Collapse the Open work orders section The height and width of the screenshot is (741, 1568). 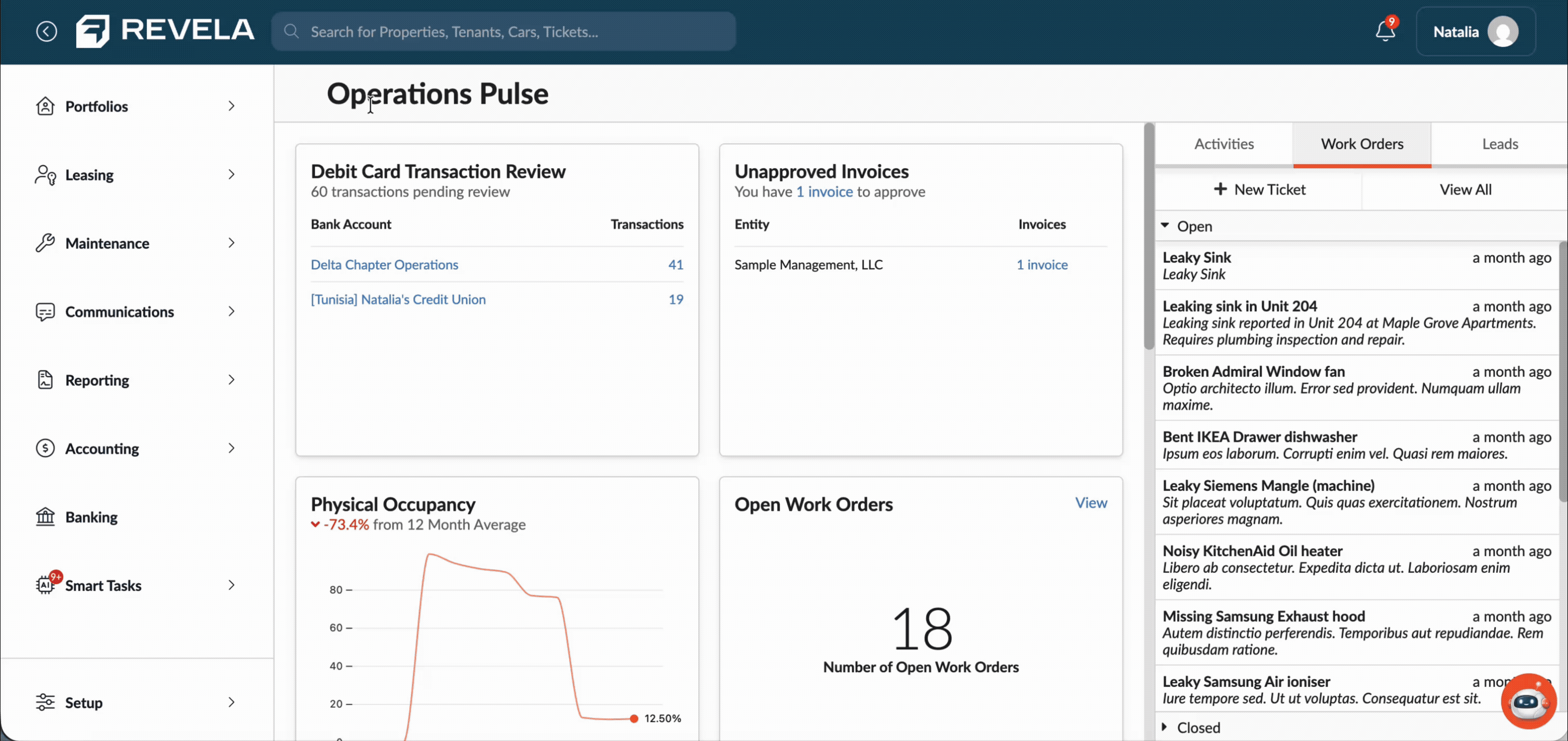[x=1165, y=226]
